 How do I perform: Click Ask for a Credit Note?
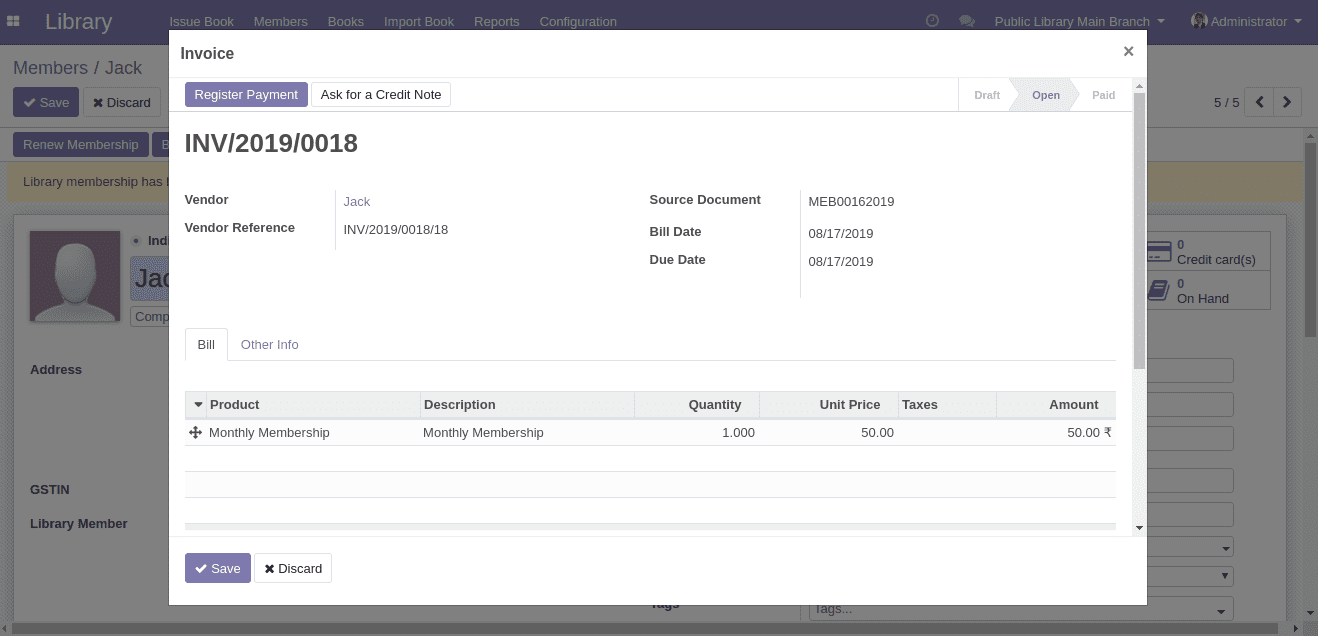tap(381, 94)
